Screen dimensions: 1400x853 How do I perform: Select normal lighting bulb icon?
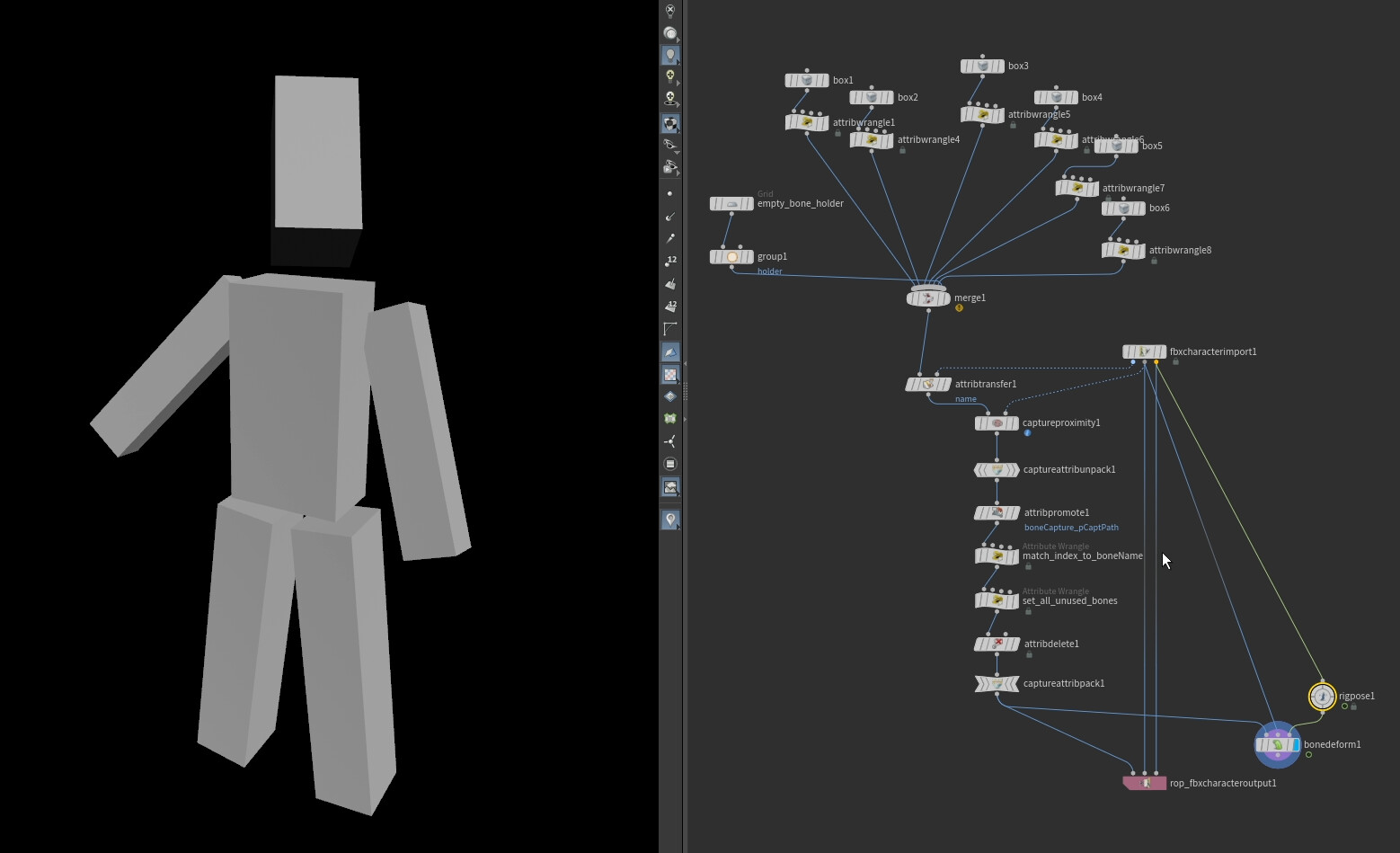[670, 55]
